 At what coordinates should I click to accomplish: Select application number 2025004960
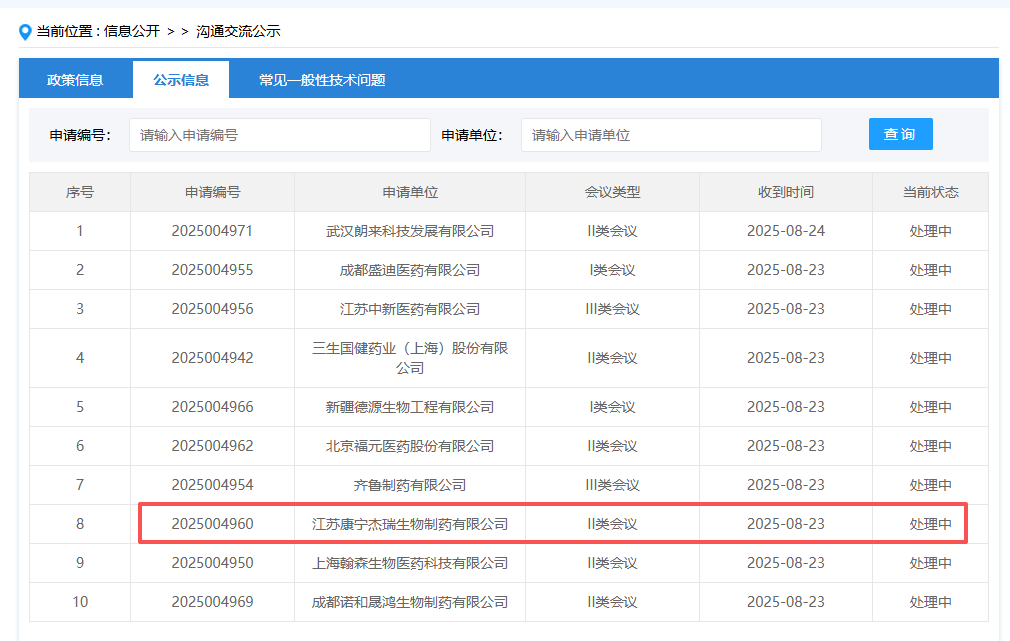[x=213, y=524]
